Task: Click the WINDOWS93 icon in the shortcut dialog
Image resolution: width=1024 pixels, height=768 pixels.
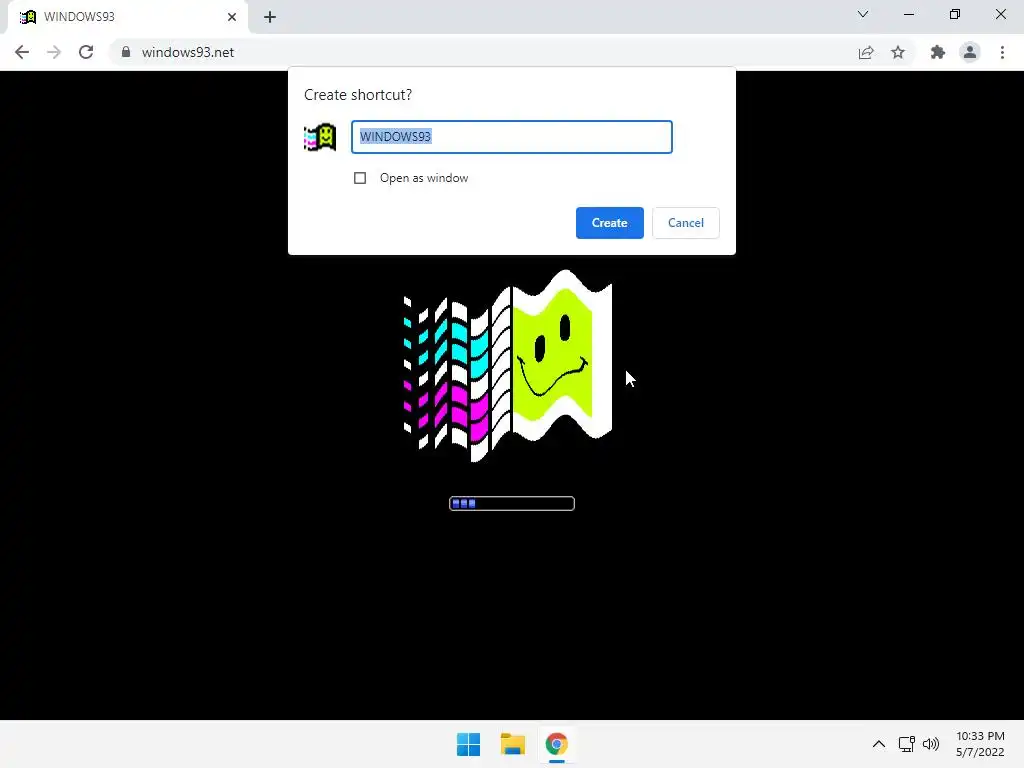Action: pyautogui.click(x=320, y=137)
